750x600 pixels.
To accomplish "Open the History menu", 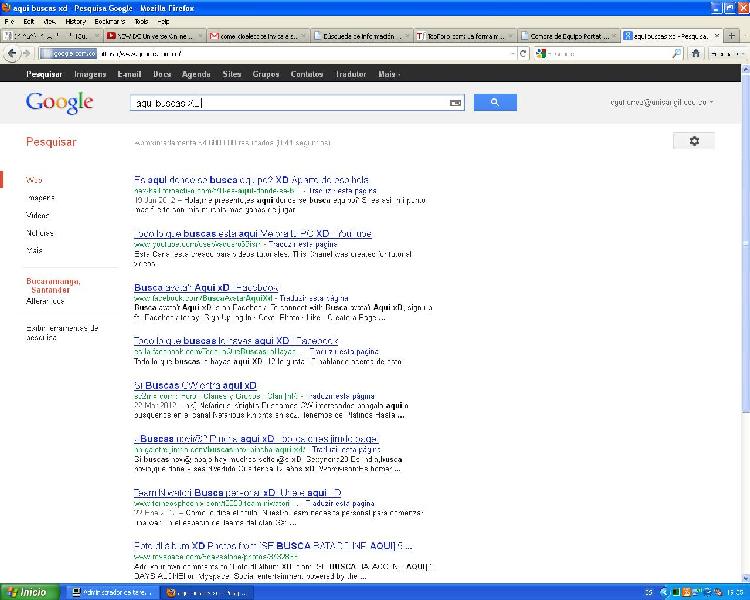I will (x=76, y=22).
